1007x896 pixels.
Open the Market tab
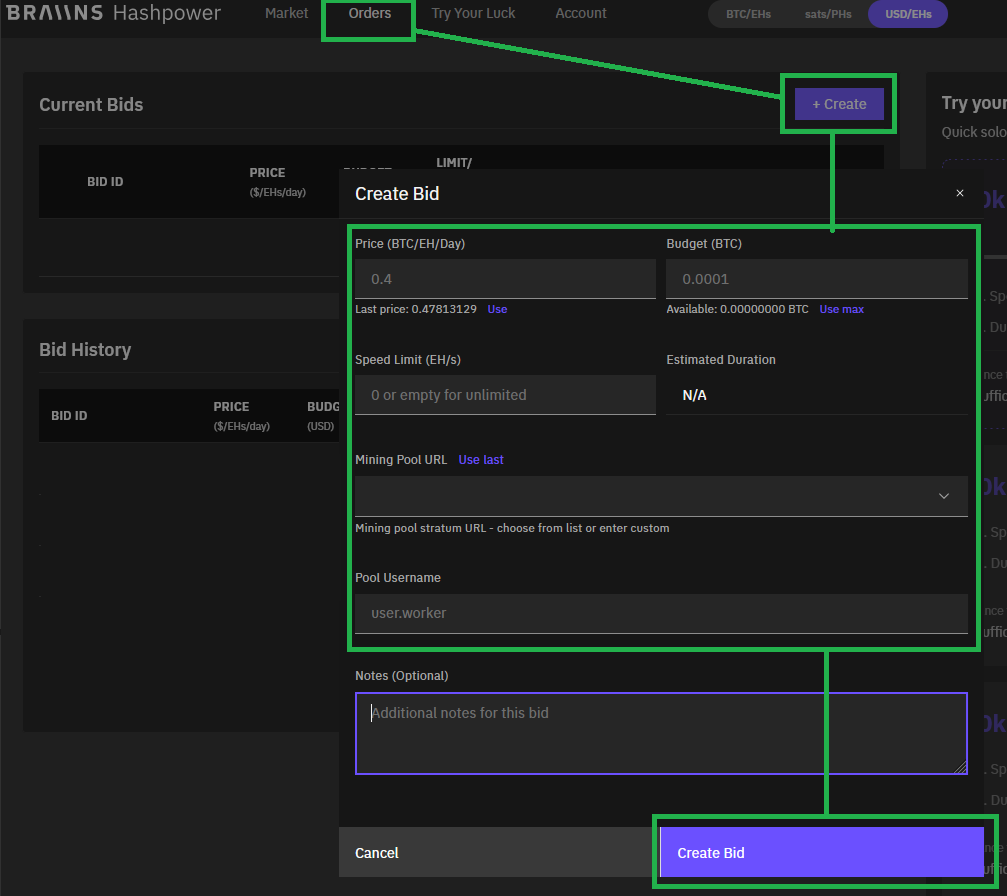(x=286, y=13)
